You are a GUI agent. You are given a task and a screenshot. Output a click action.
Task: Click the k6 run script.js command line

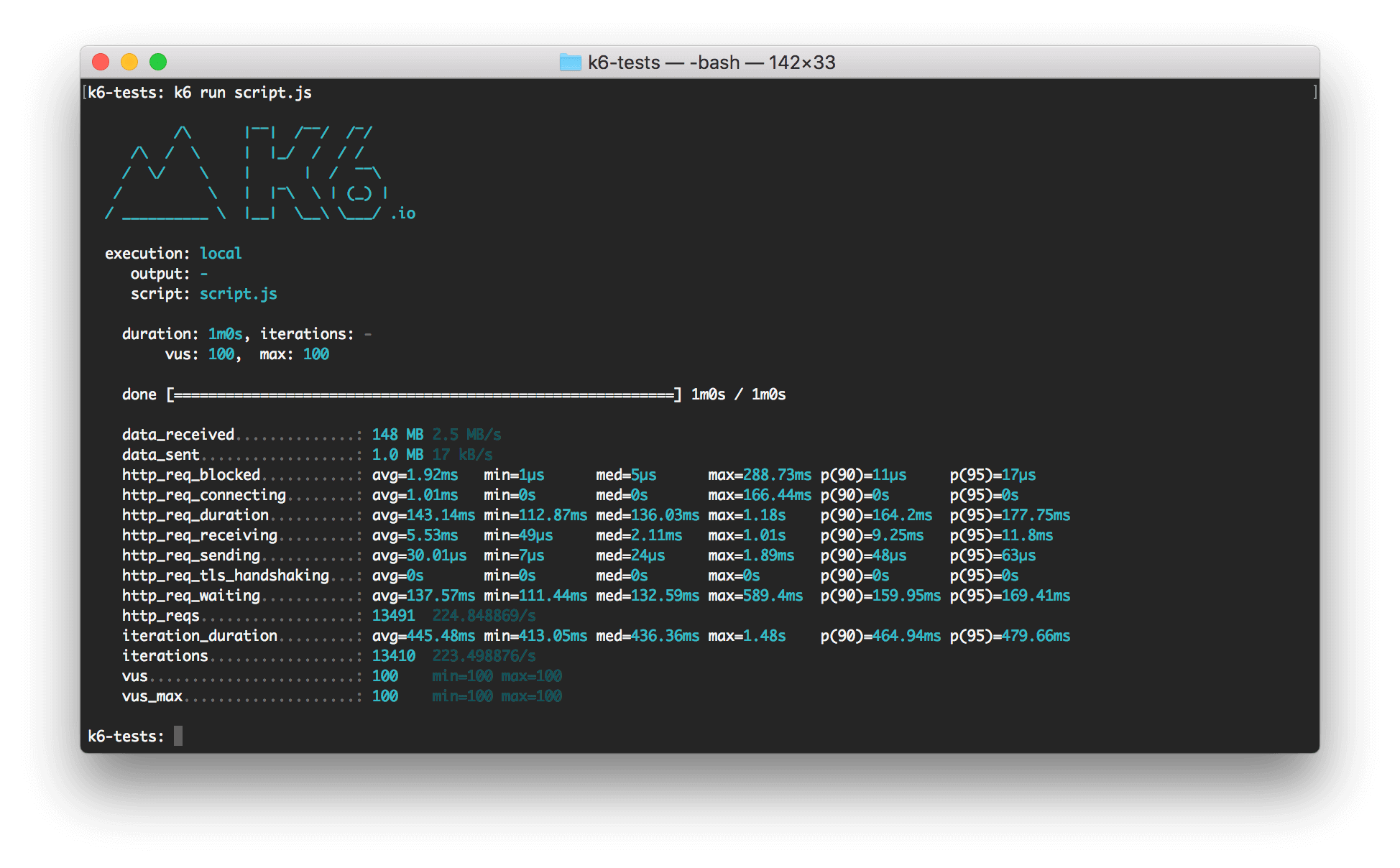click(x=199, y=92)
